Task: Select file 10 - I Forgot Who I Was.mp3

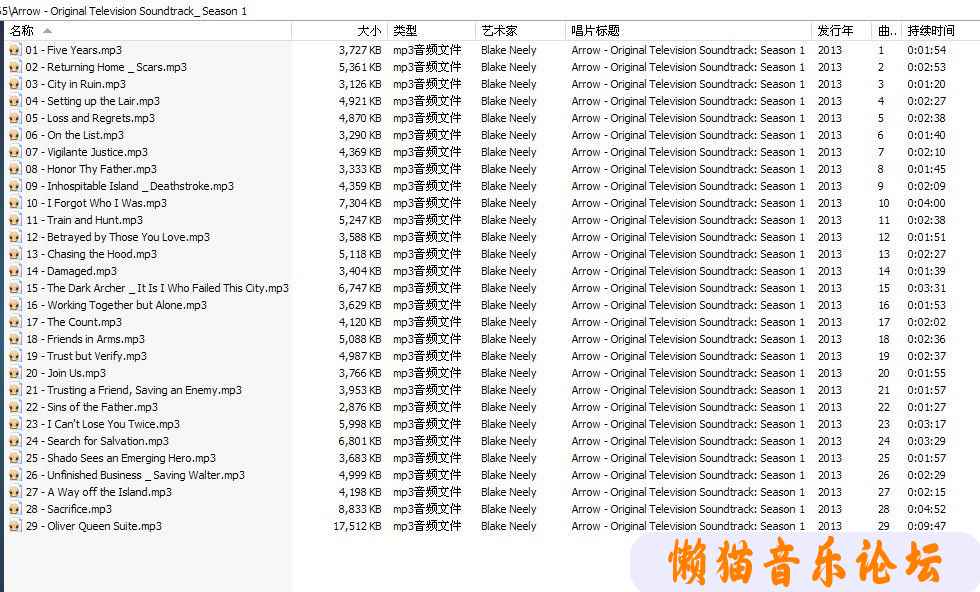Action: [96, 203]
